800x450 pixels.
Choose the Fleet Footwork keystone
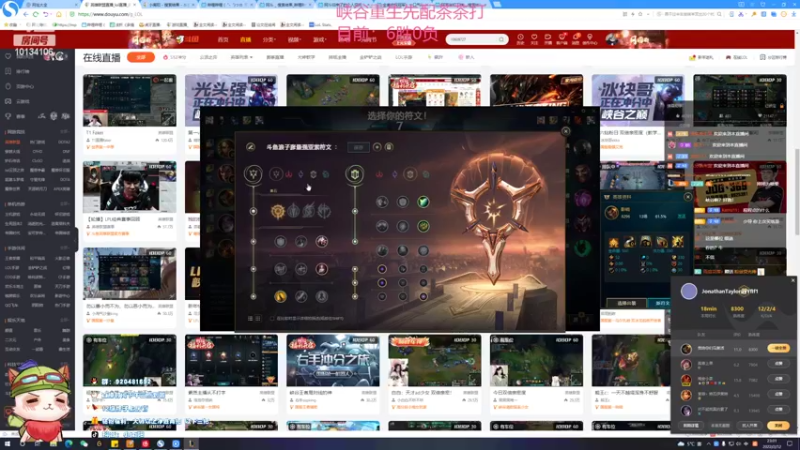tap(309, 211)
